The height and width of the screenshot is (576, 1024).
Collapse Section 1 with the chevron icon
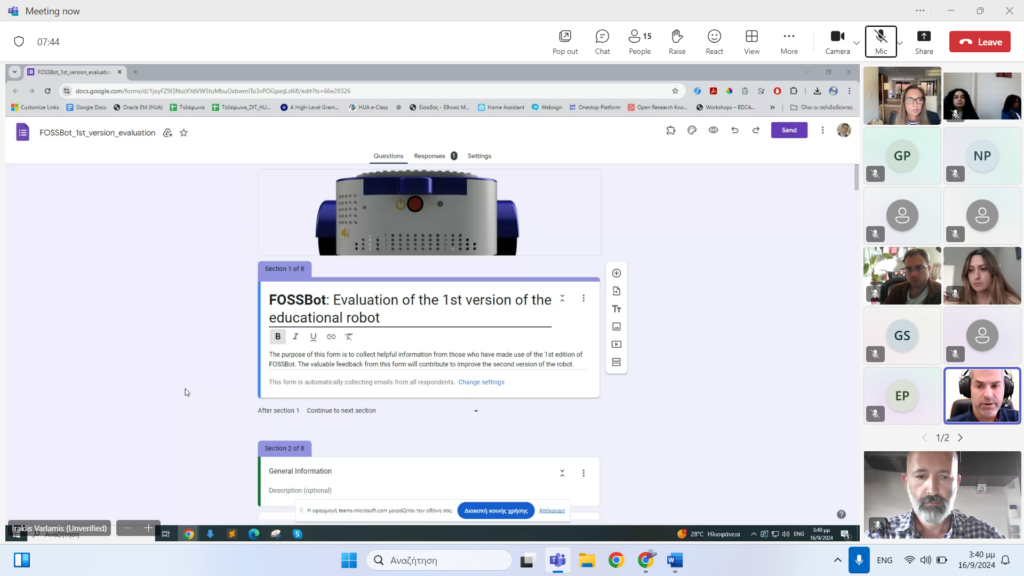coord(562,298)
